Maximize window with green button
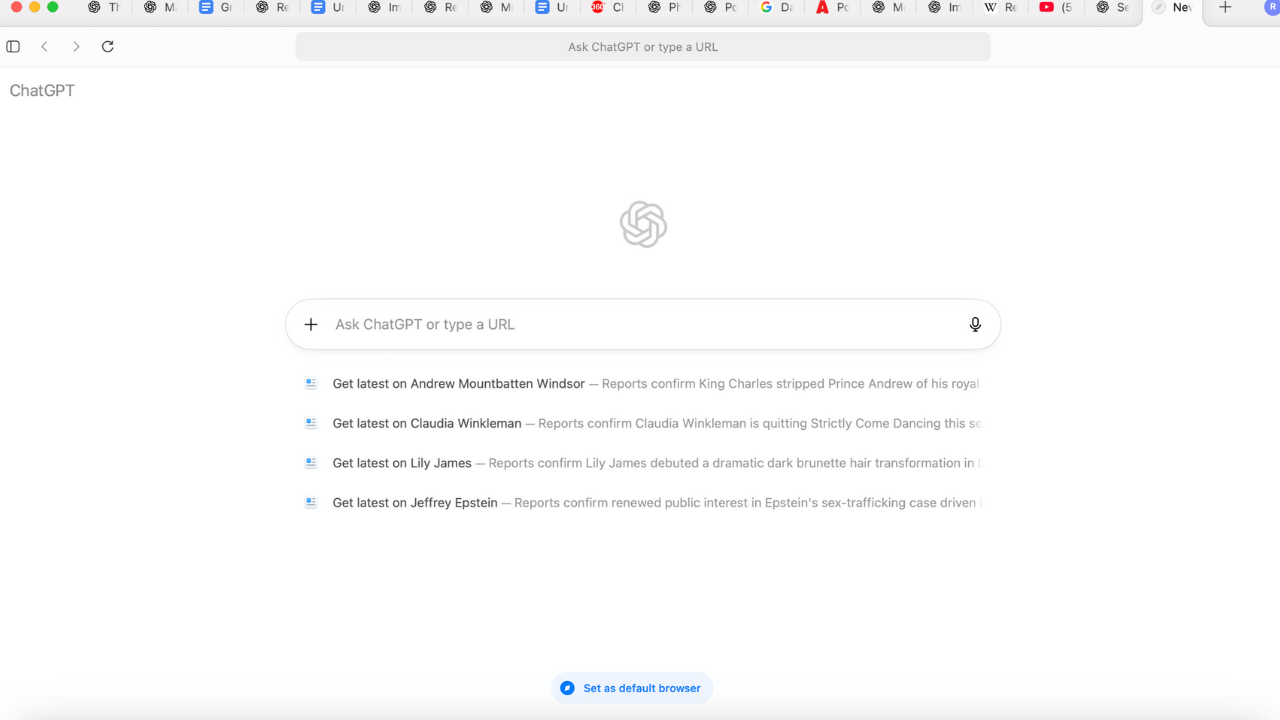The image size is (1280, 720). pyautogui.click(x=53, y=7)
